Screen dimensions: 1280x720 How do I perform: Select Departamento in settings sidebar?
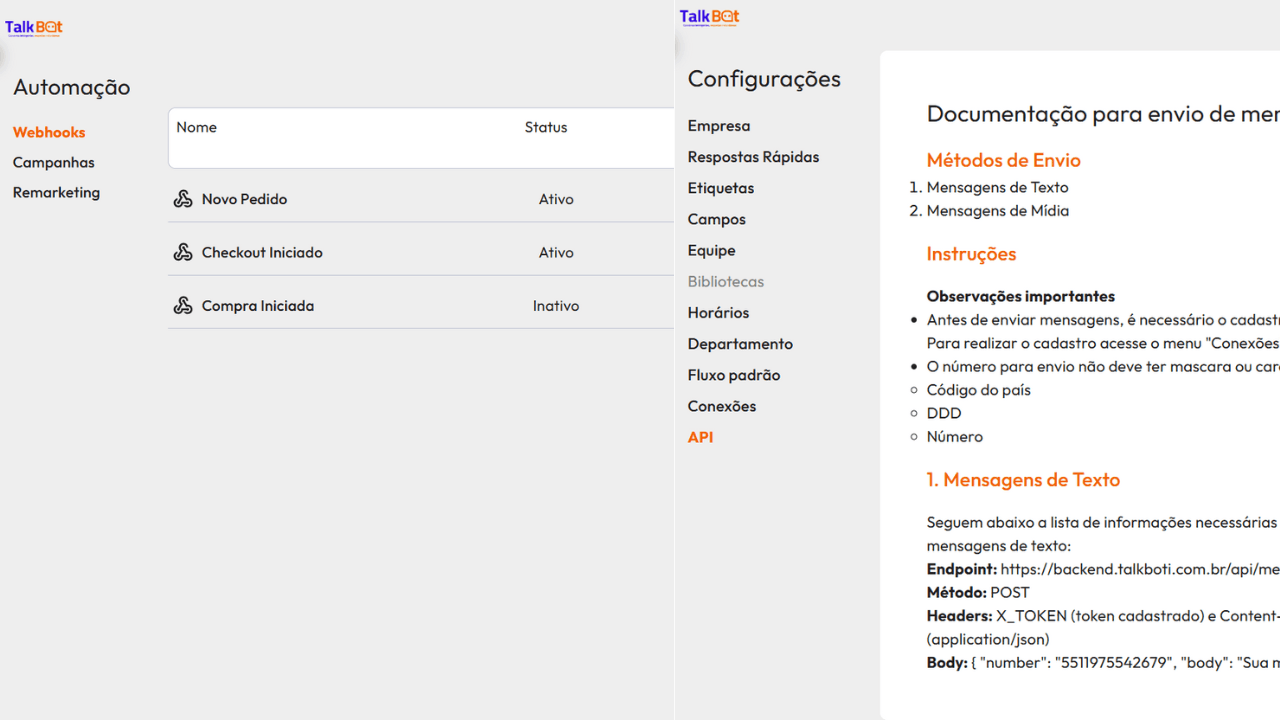point(740,344)
